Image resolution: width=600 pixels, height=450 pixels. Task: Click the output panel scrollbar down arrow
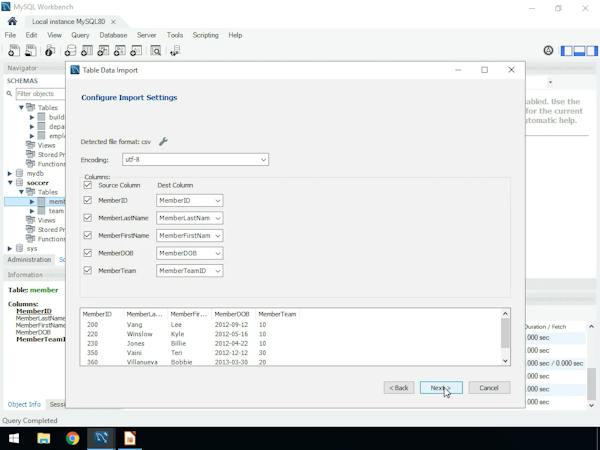(592, 405)
